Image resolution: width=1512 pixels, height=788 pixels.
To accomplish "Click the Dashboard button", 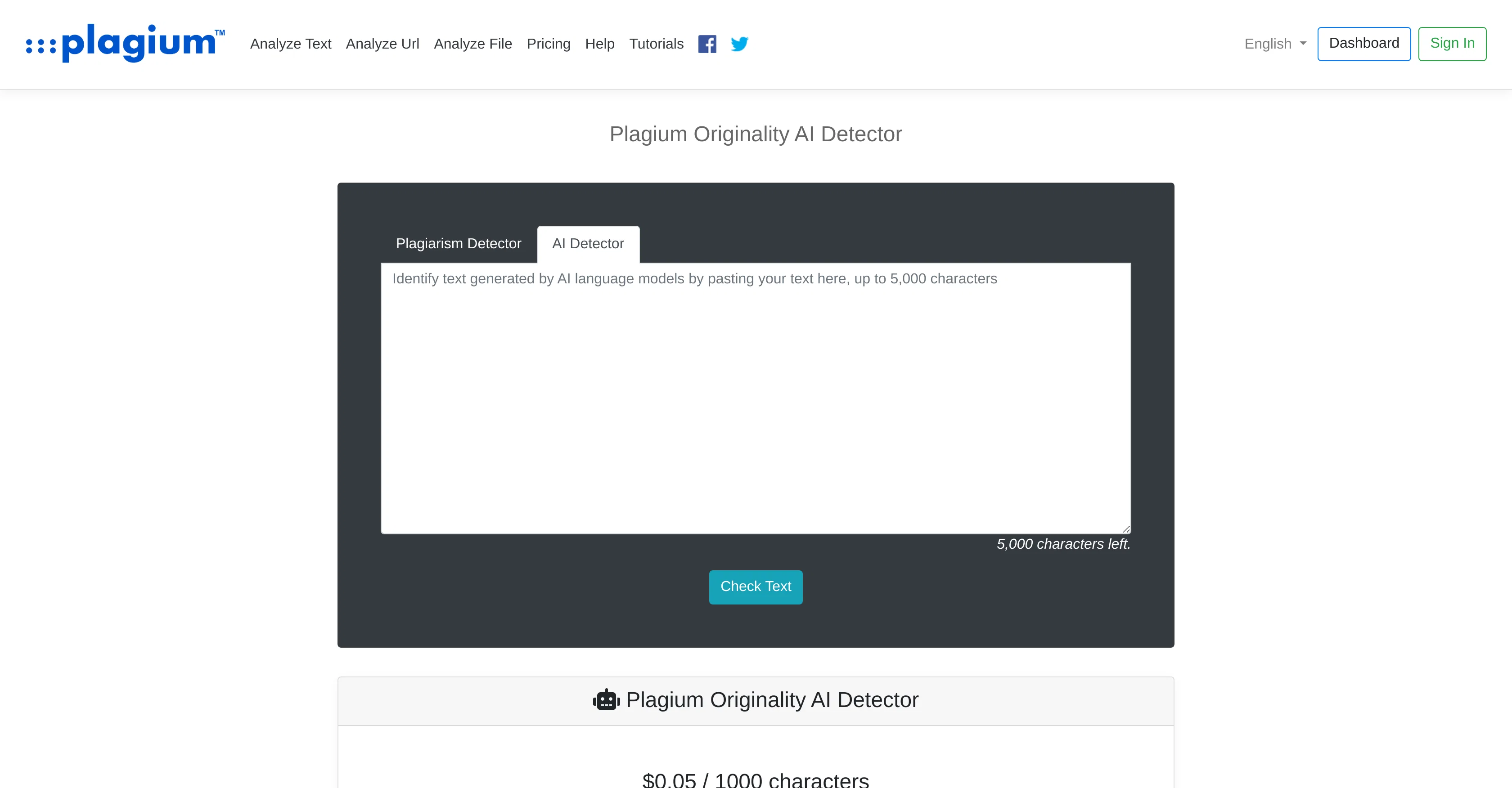I will point(1364,44).
